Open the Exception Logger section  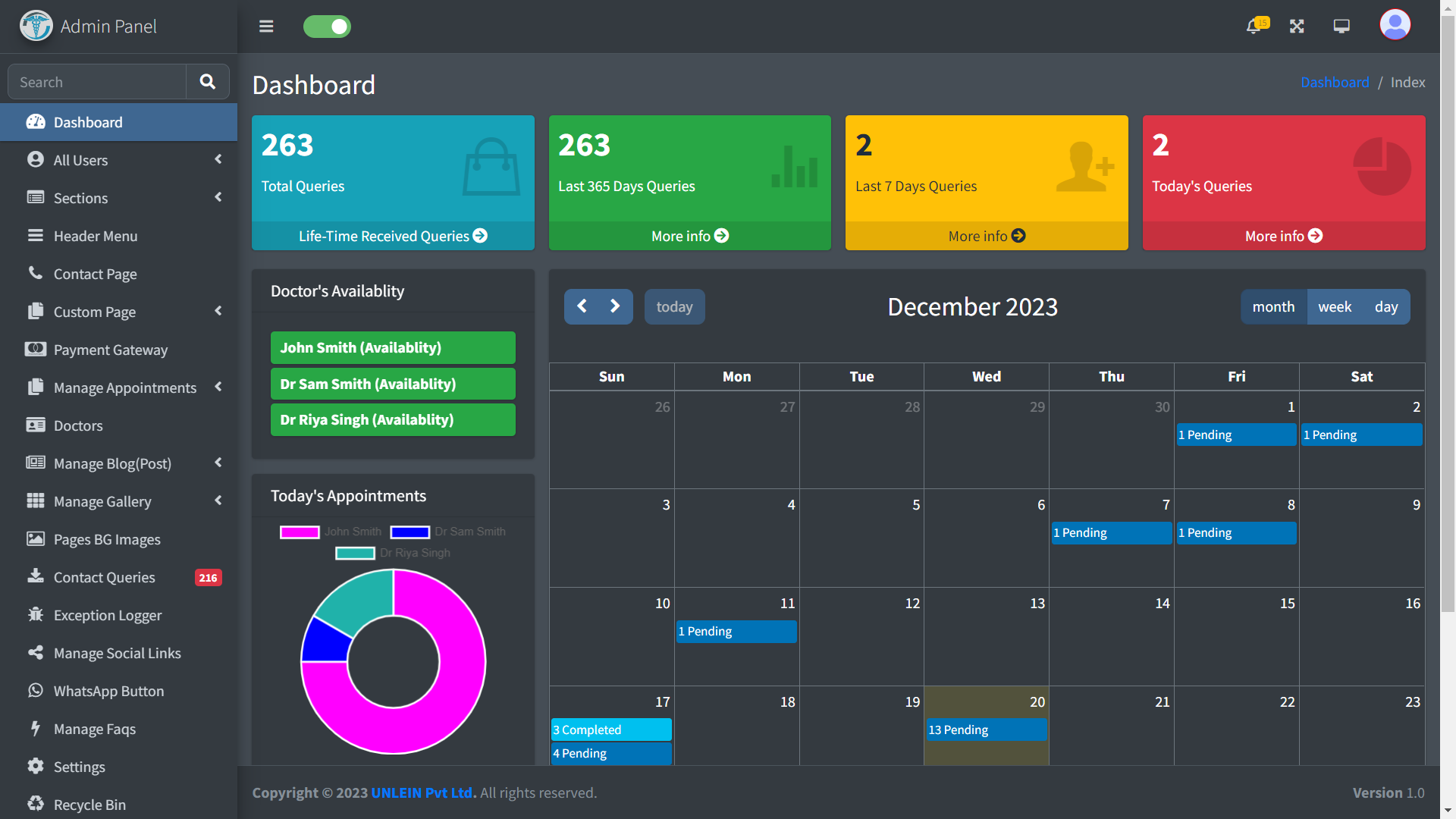click(107, 615)
